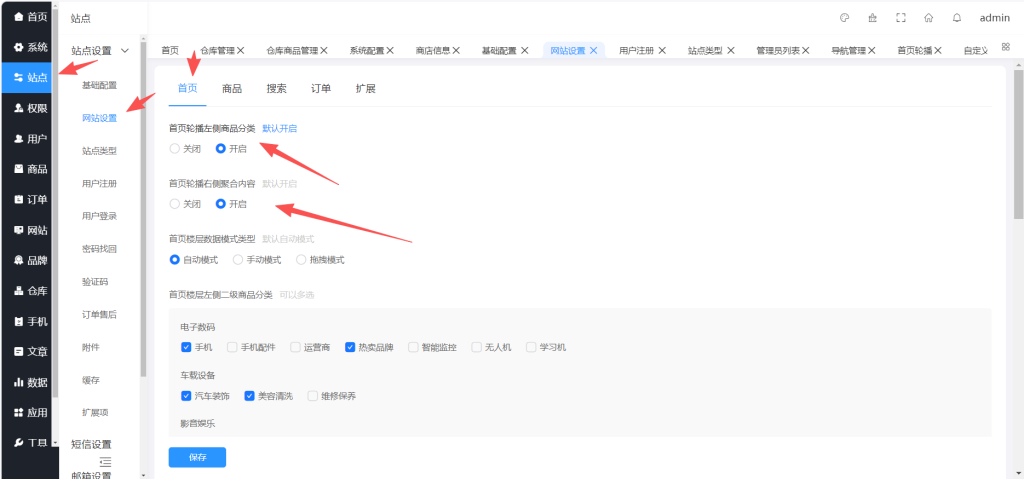Collapse the submenu with the fold icon
Viewport: 1024px width, 479px height.
point(105,462)
